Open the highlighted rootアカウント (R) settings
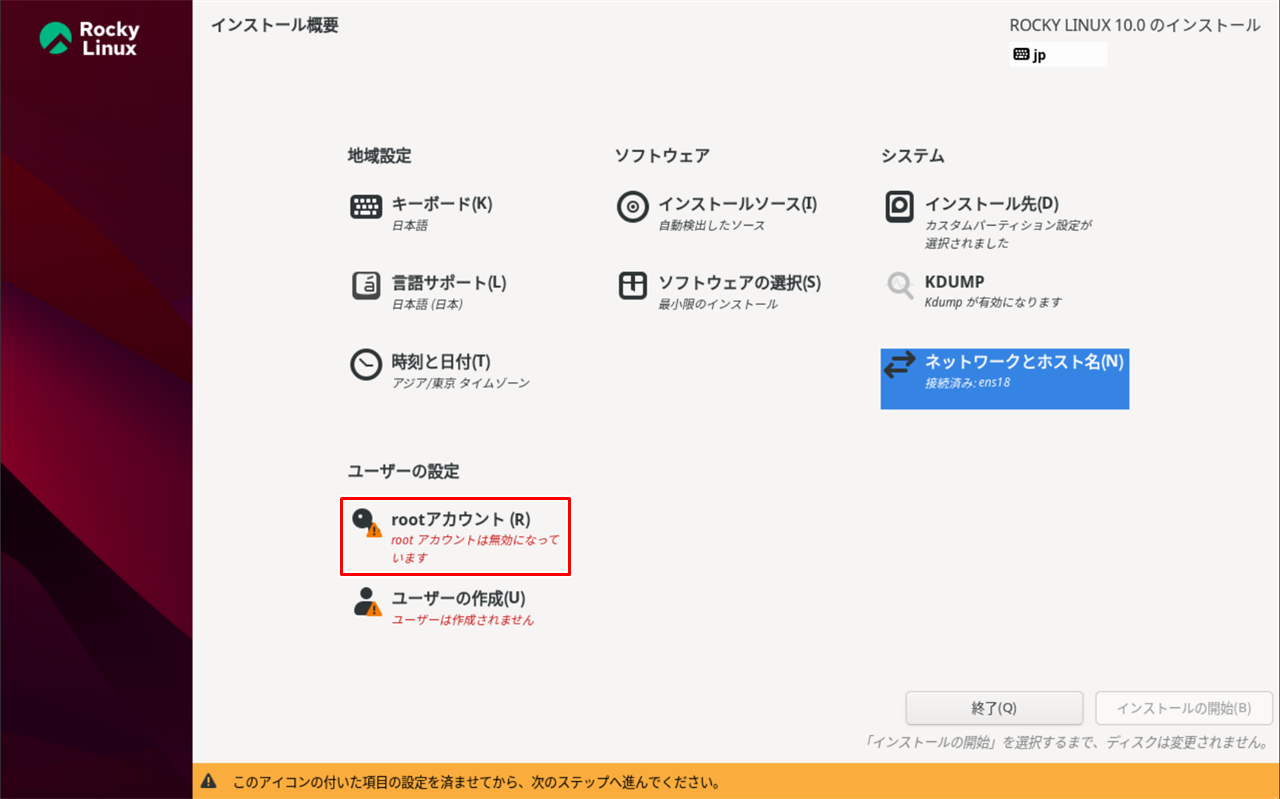The image size is (1280, 799). [455, 536]
